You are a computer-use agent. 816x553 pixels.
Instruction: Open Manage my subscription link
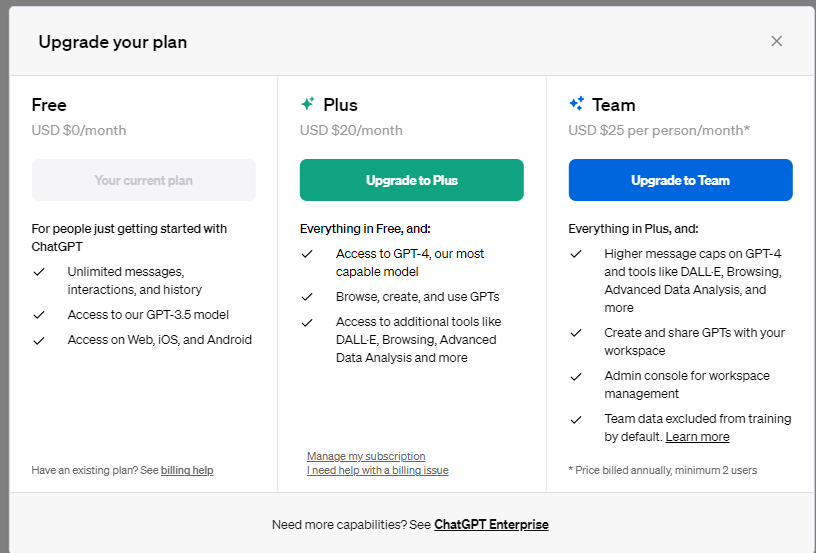(x=366, y=456)
